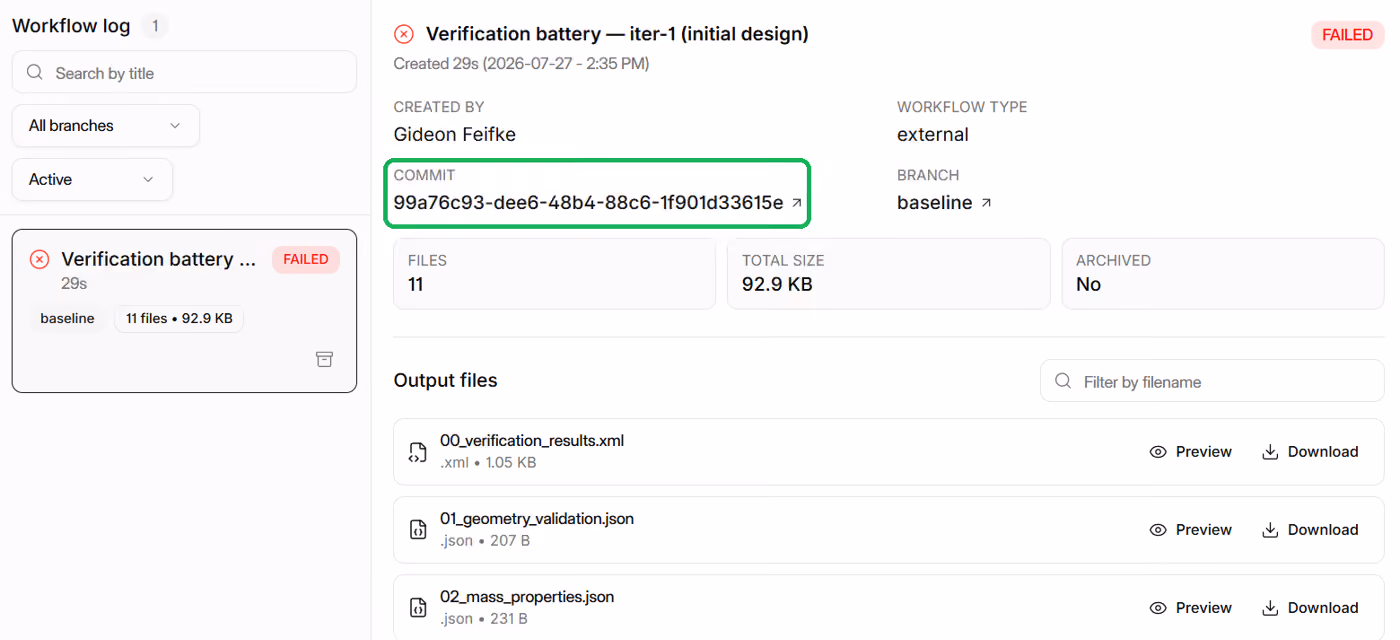The width and height of the screenshot is (1400, 640).
Task: Click search magnifier in Filter by filename
Action: [1062, 381]
